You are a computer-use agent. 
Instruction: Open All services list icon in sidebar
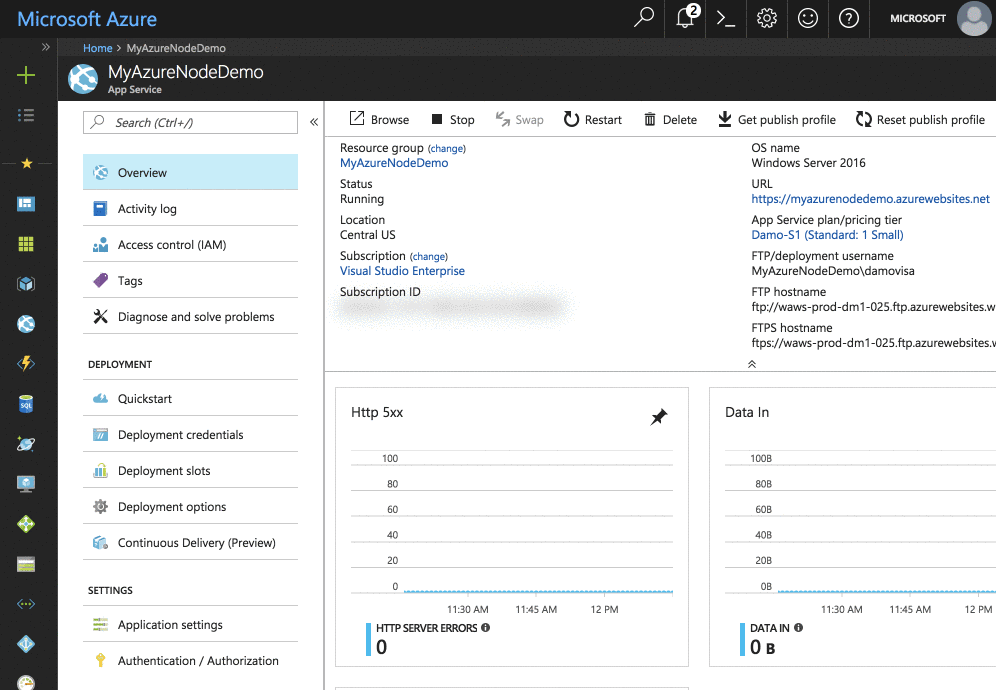pyautogui.click(x=26, y=116)
